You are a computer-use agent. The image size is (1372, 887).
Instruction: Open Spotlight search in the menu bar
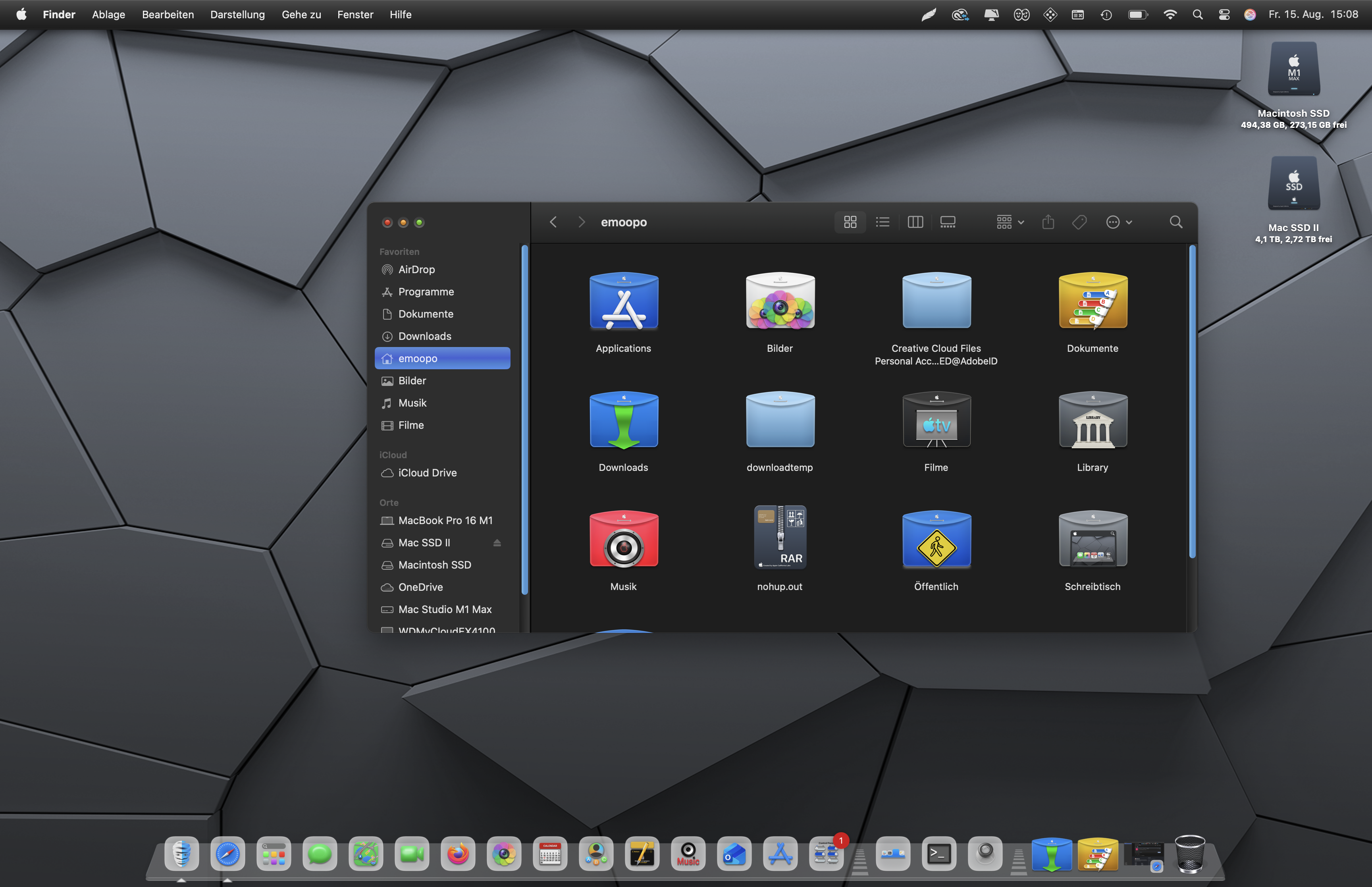(x=1198, y=15)
